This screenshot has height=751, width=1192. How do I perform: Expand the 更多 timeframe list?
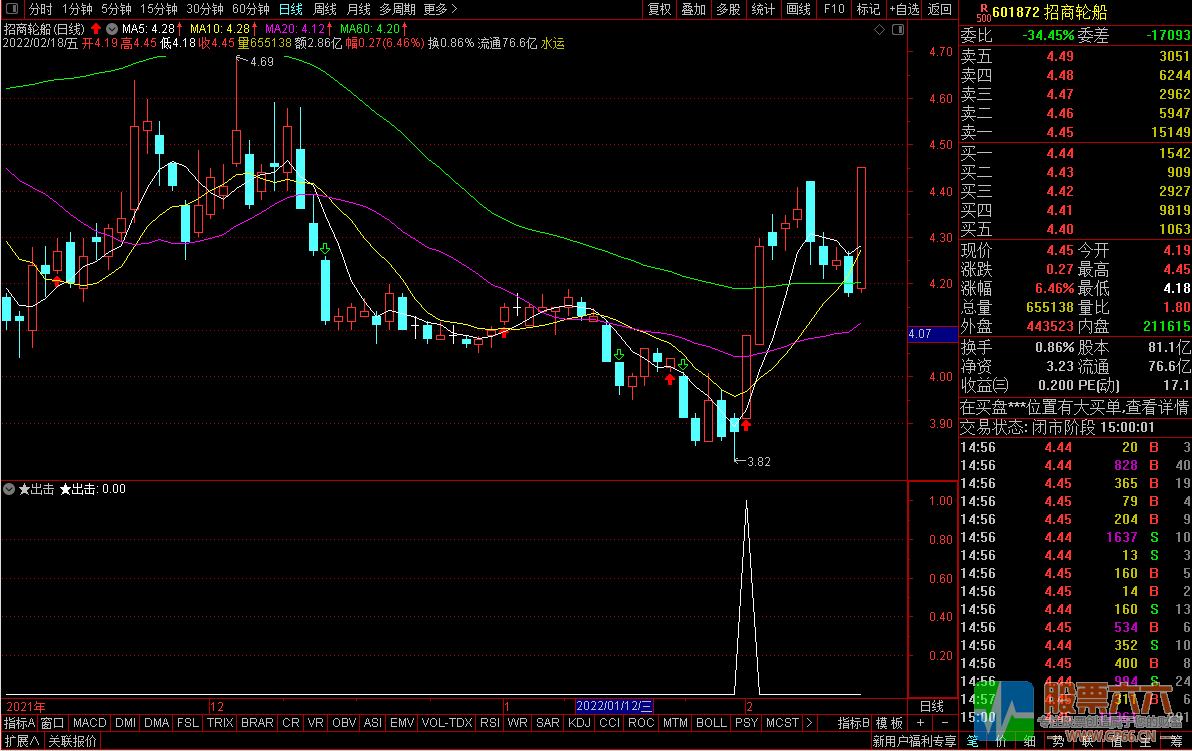pos(440,9)
